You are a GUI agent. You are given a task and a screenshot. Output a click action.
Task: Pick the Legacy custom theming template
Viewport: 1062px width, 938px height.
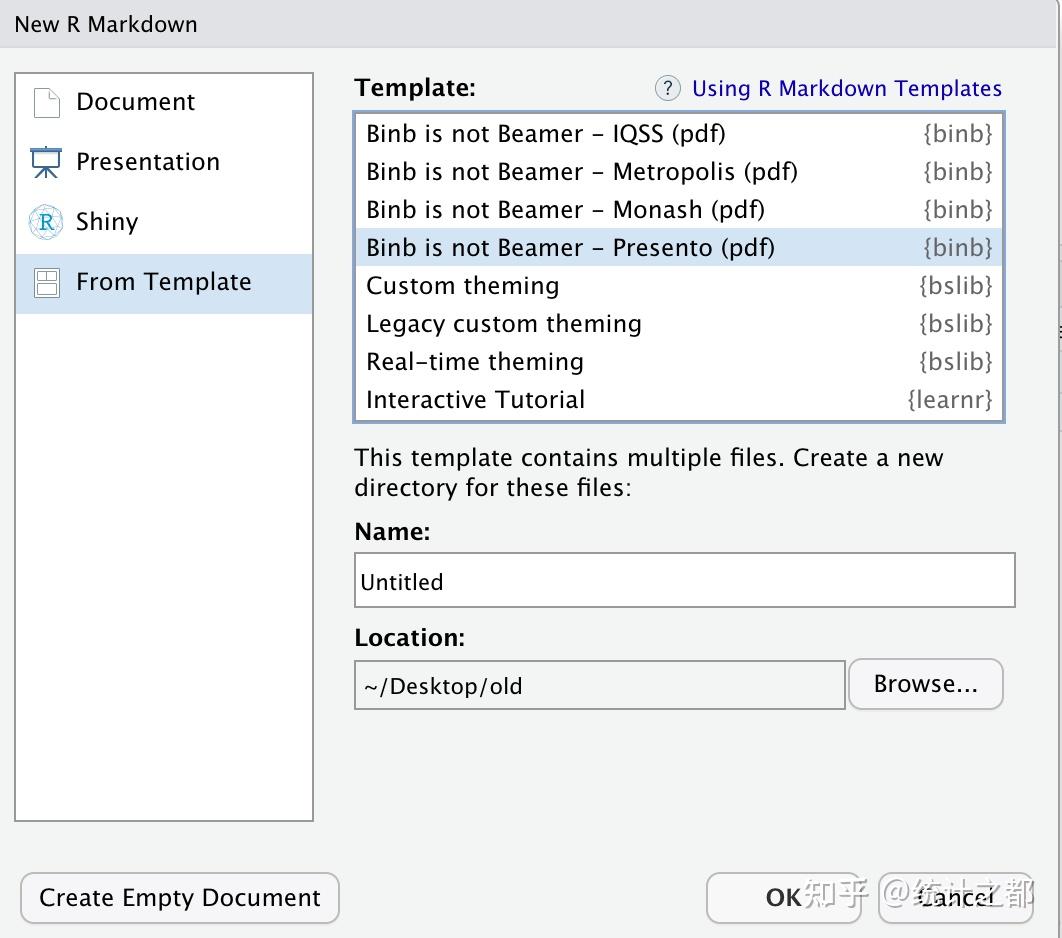503,324
